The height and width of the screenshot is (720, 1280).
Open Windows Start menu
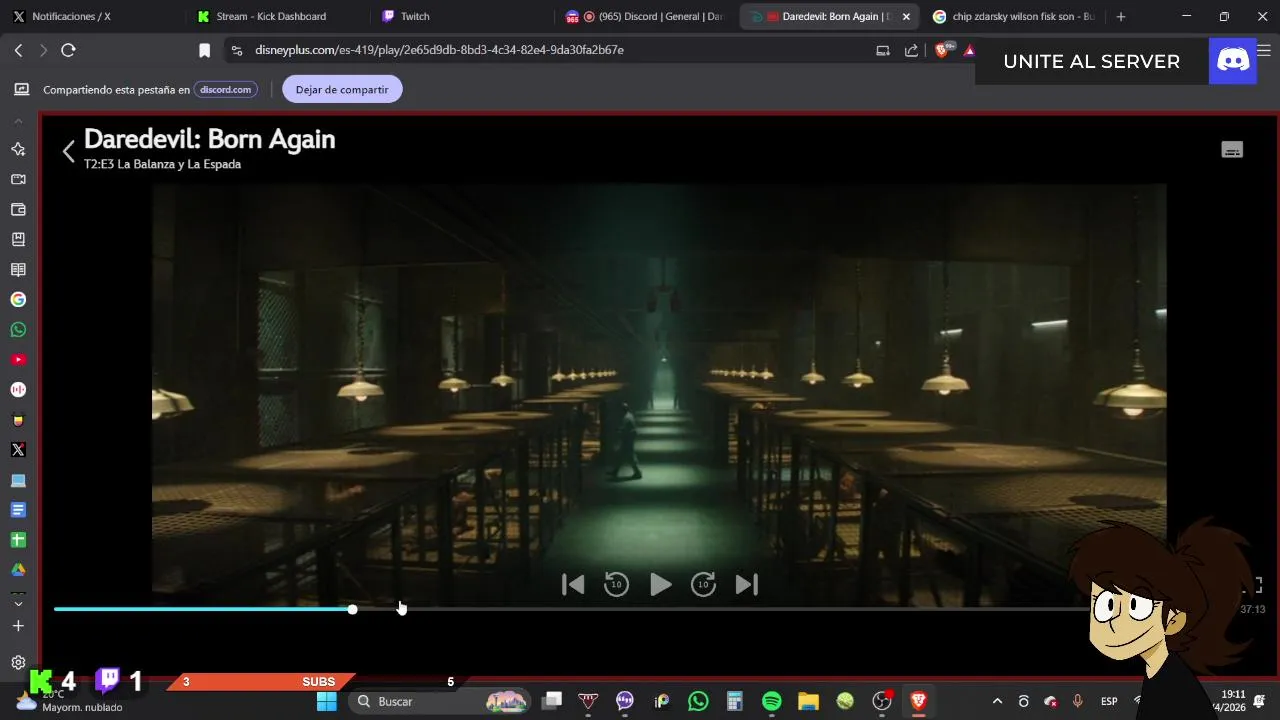[326, 701]
